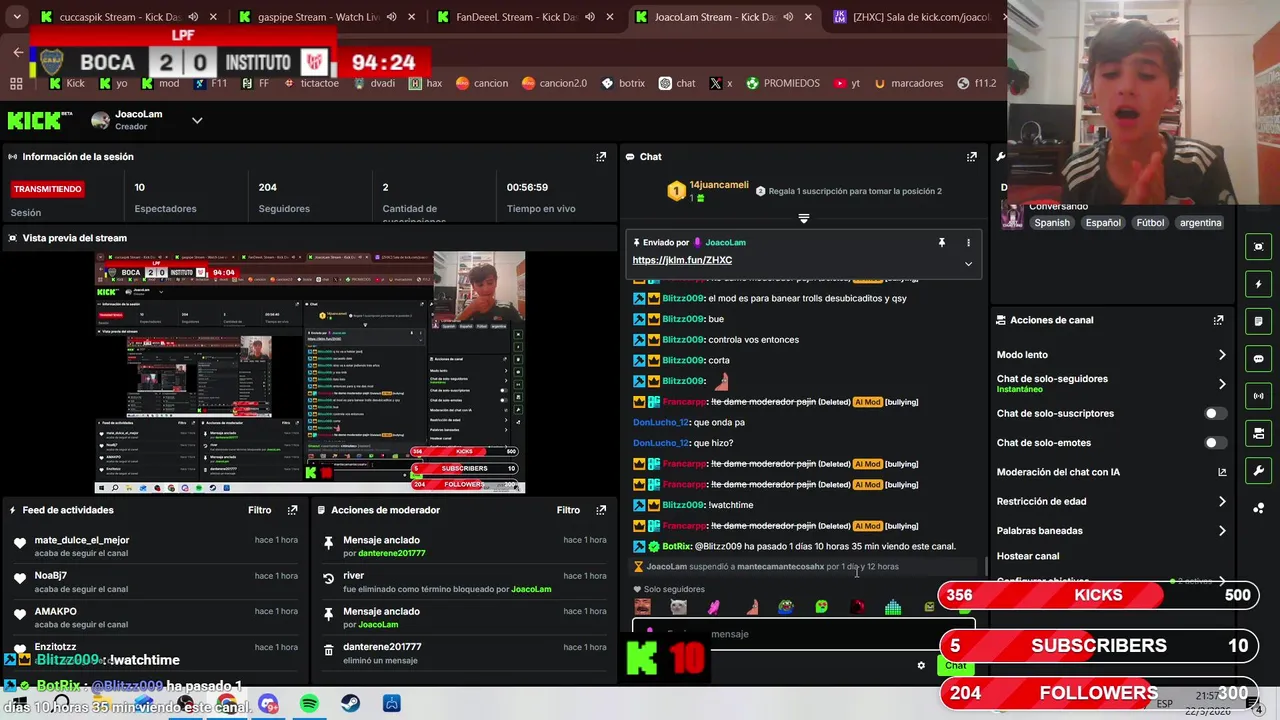Open the browser tab list dropdown

click(x=16, y=17)
